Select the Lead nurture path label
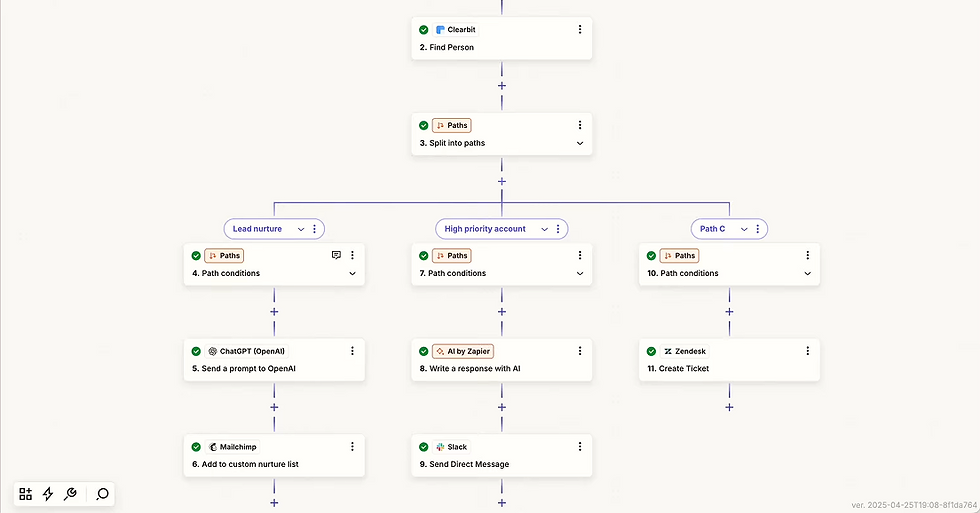The width and height of the screenshot is (980, 513). tap(257, 229)
